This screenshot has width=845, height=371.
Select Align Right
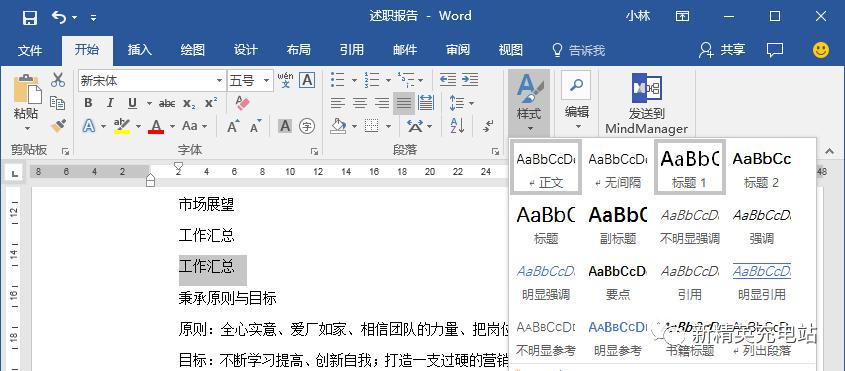[x=382, y=103]
